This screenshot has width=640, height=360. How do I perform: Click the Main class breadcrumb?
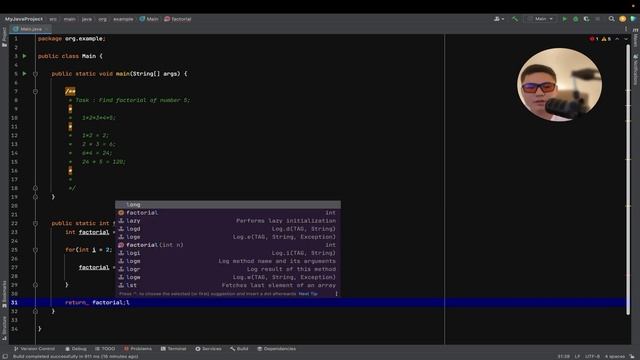(149, 19)
